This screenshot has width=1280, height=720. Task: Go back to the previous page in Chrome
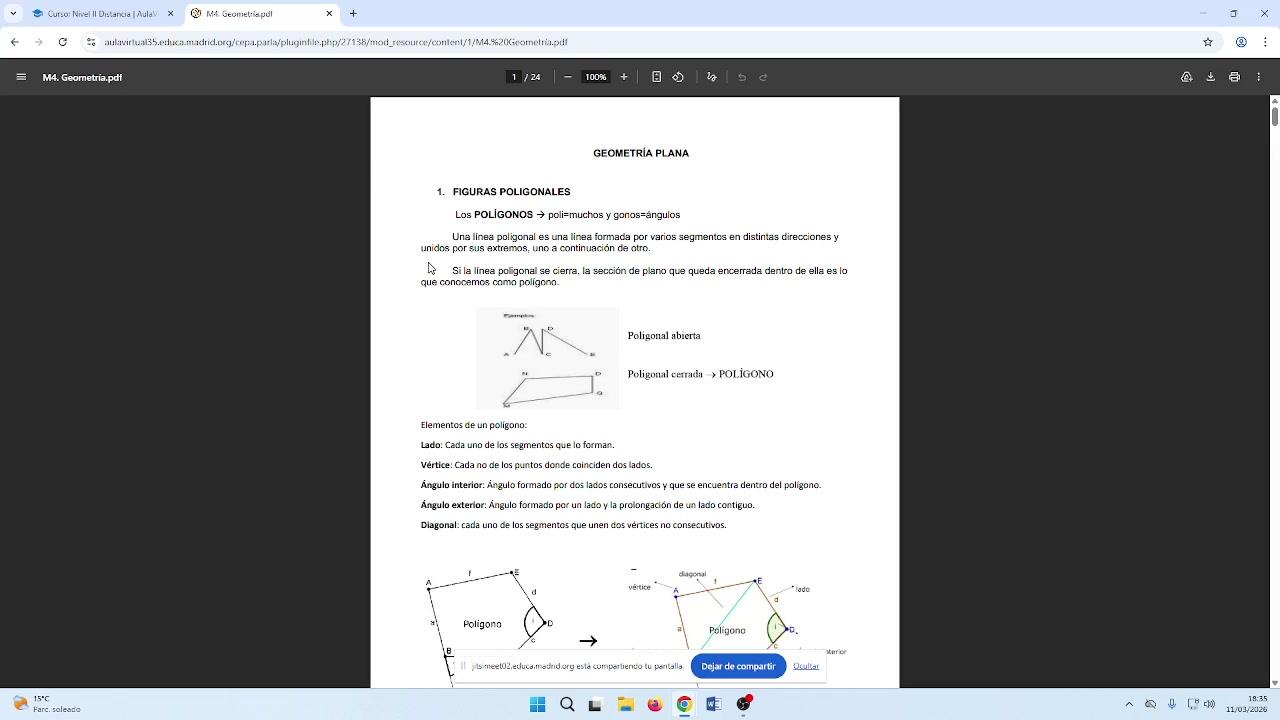point(14,42)
